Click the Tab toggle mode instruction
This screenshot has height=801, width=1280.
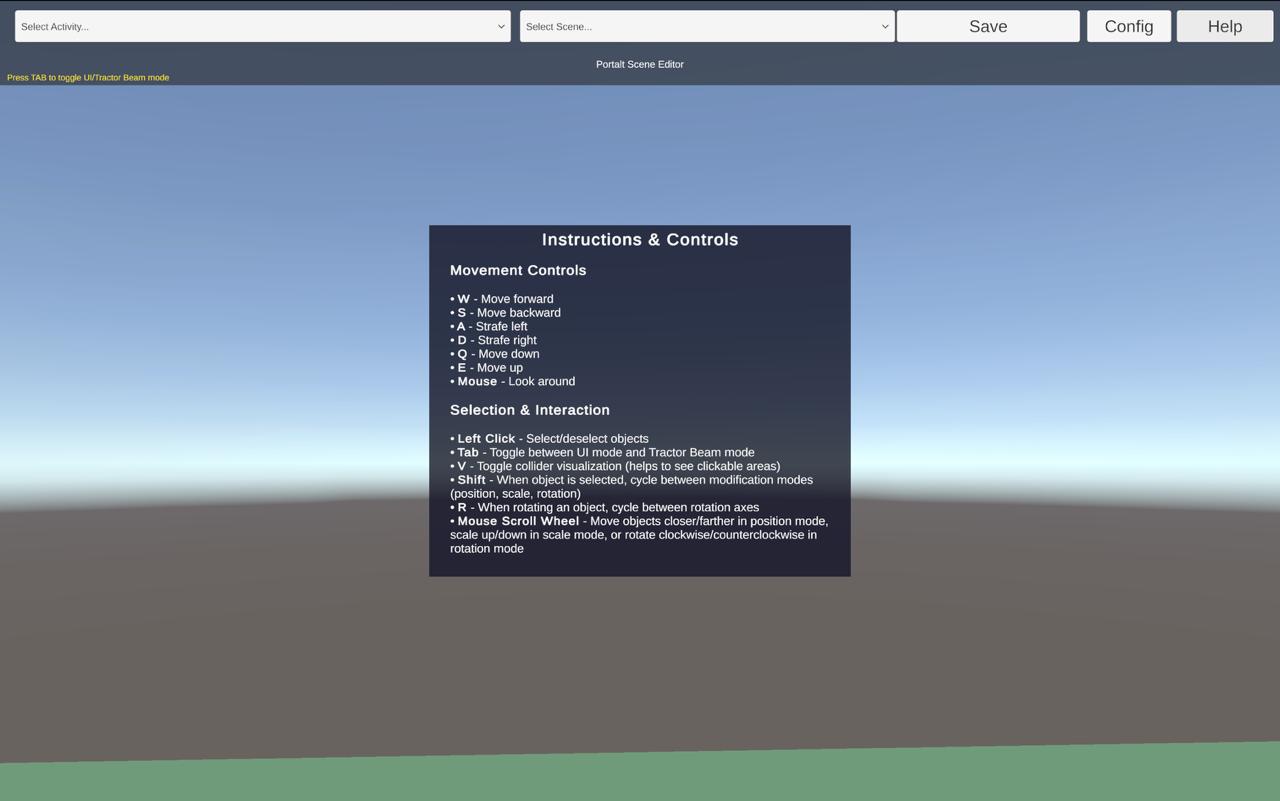[x=604, y=452]
